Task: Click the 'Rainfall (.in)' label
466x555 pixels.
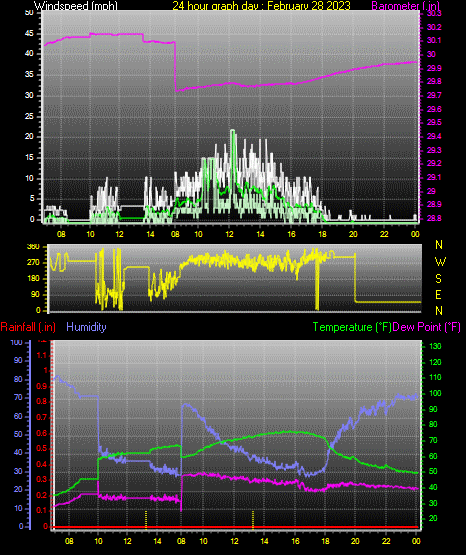Action: (28, 327)
